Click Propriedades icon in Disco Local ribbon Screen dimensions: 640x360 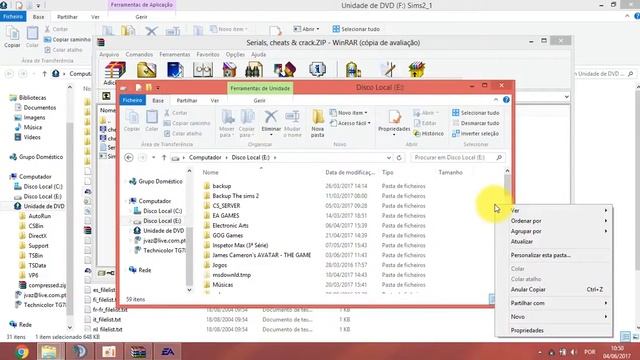(x=394, y=118)
